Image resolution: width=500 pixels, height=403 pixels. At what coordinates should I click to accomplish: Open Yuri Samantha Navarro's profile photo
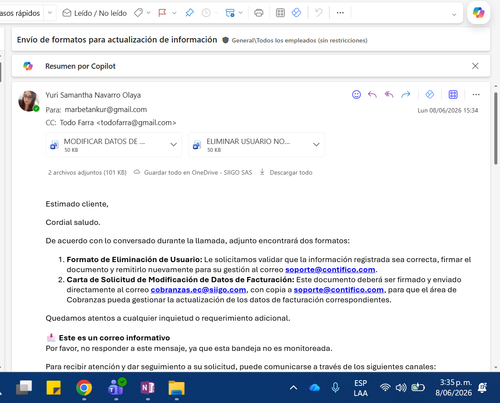[28, 101]
